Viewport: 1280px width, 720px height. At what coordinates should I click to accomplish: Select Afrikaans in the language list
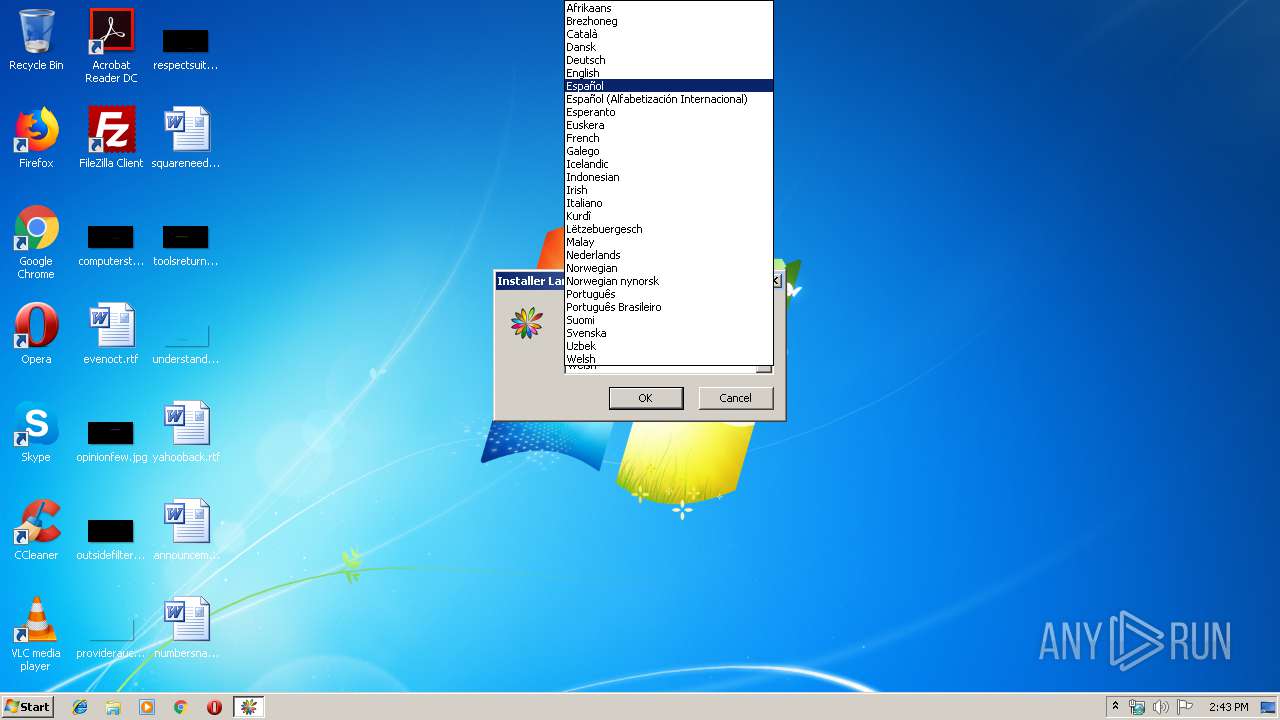[x=669, y=8]
